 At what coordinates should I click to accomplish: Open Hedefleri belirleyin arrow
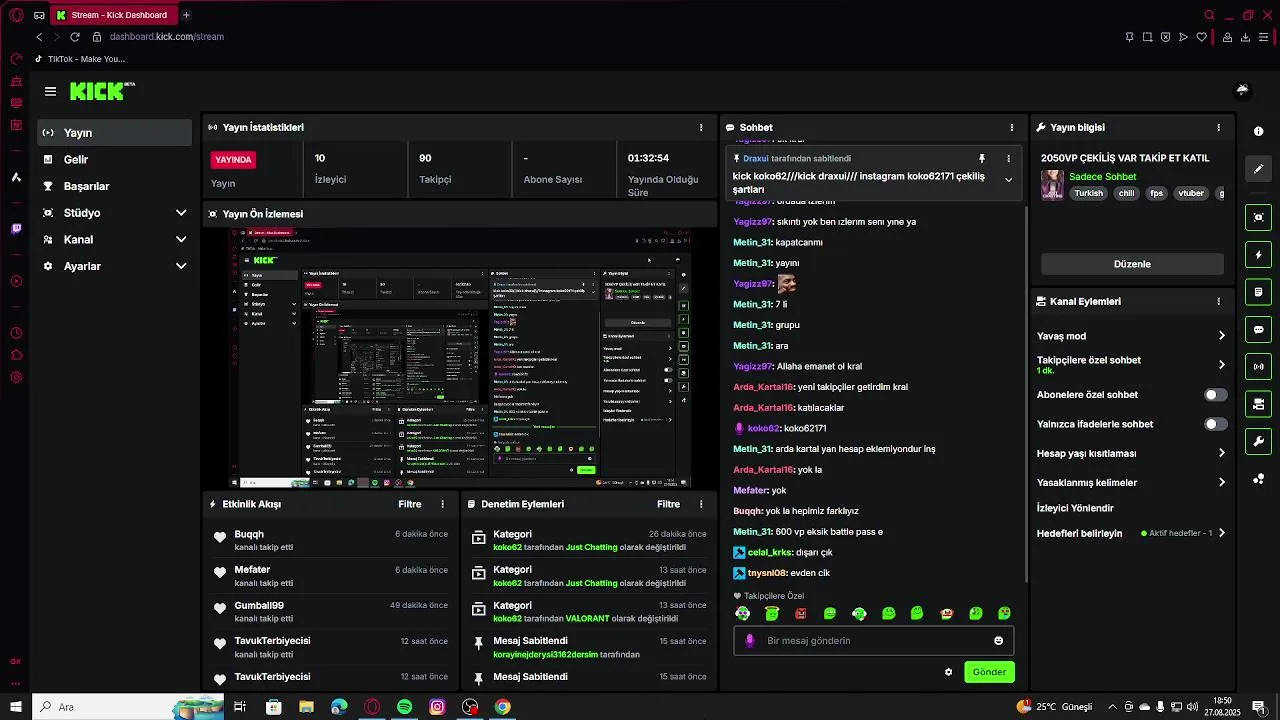1221,533
